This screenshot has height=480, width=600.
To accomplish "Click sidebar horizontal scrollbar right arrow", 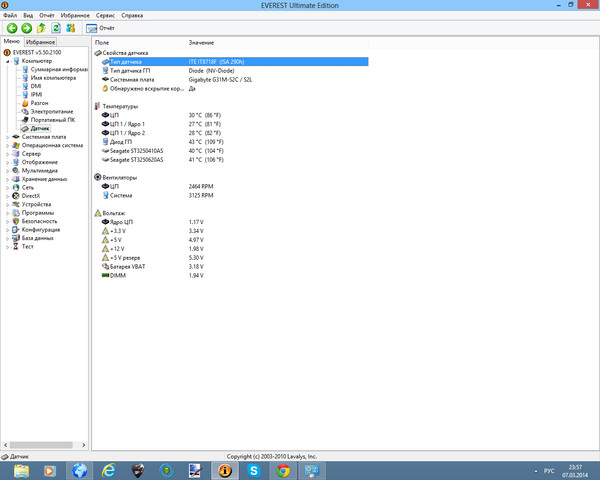I will click(84, 445).
